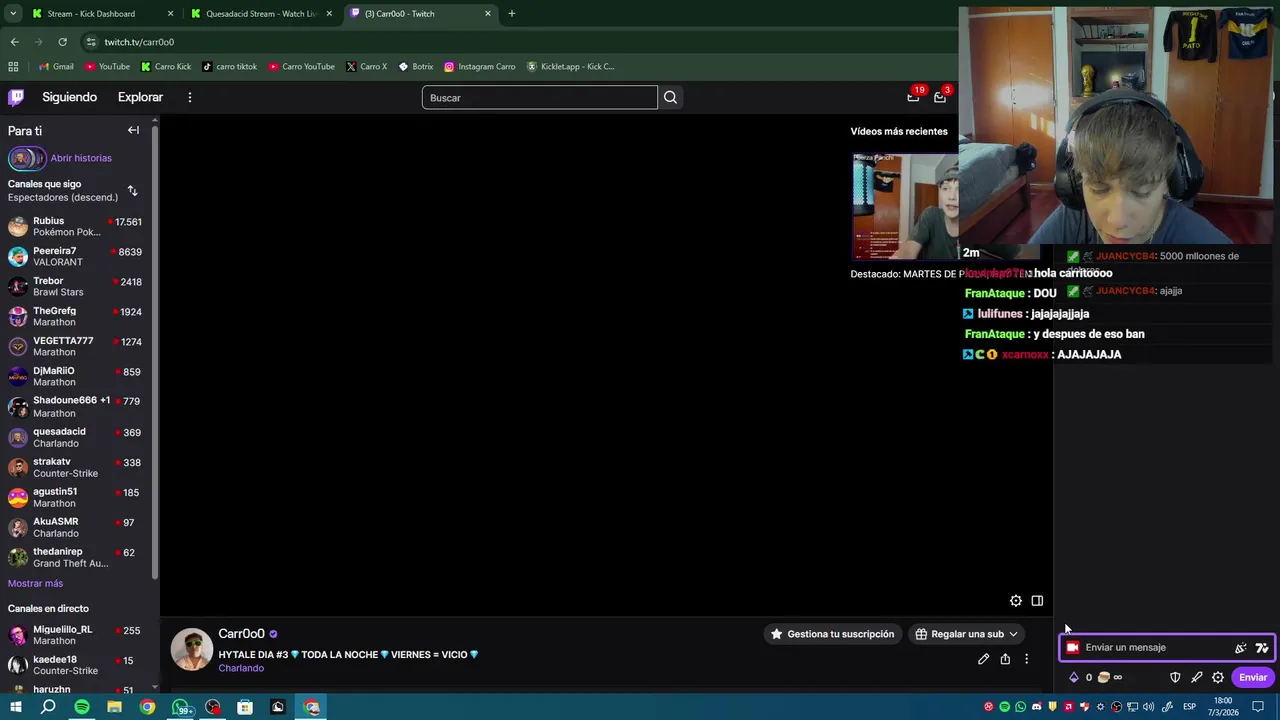Open the Carro Kick bookmark

(166, 66)
